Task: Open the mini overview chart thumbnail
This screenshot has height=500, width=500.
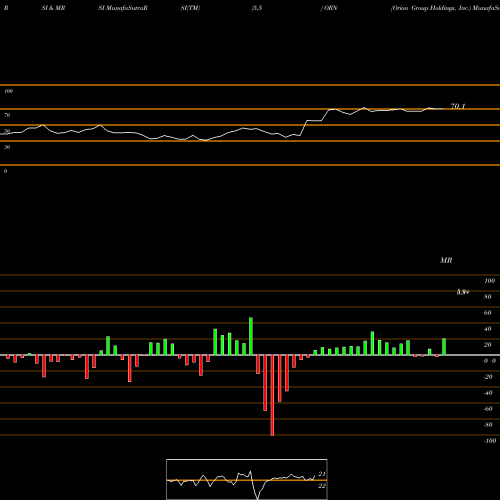Action: pos(247,479)
